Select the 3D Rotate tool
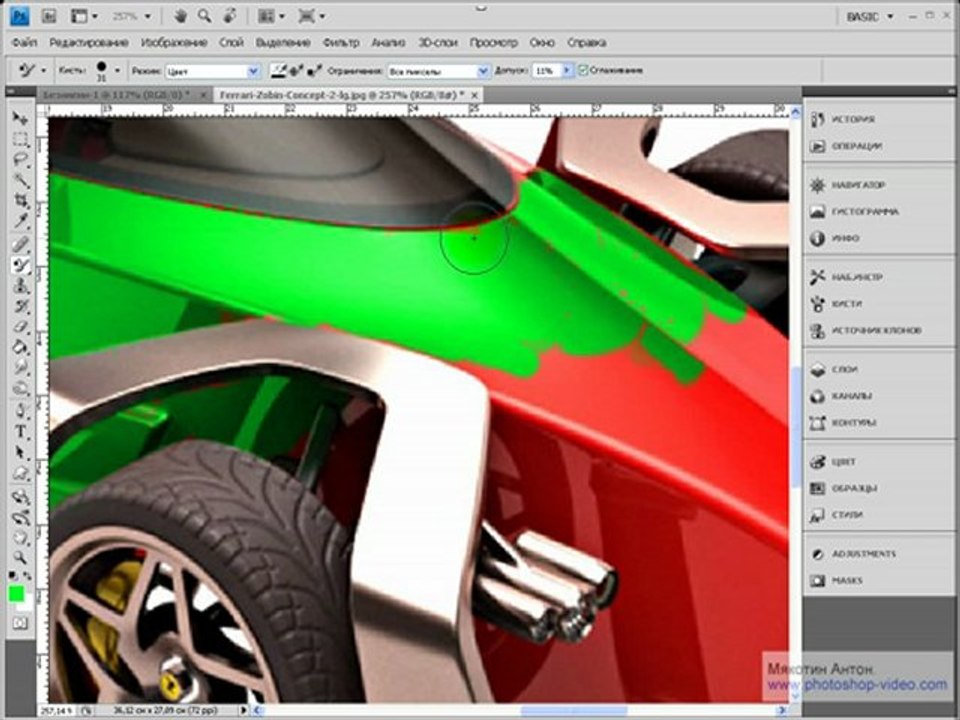Image resolution: width=960 pixels, height=720 pixels. [21, 497]
